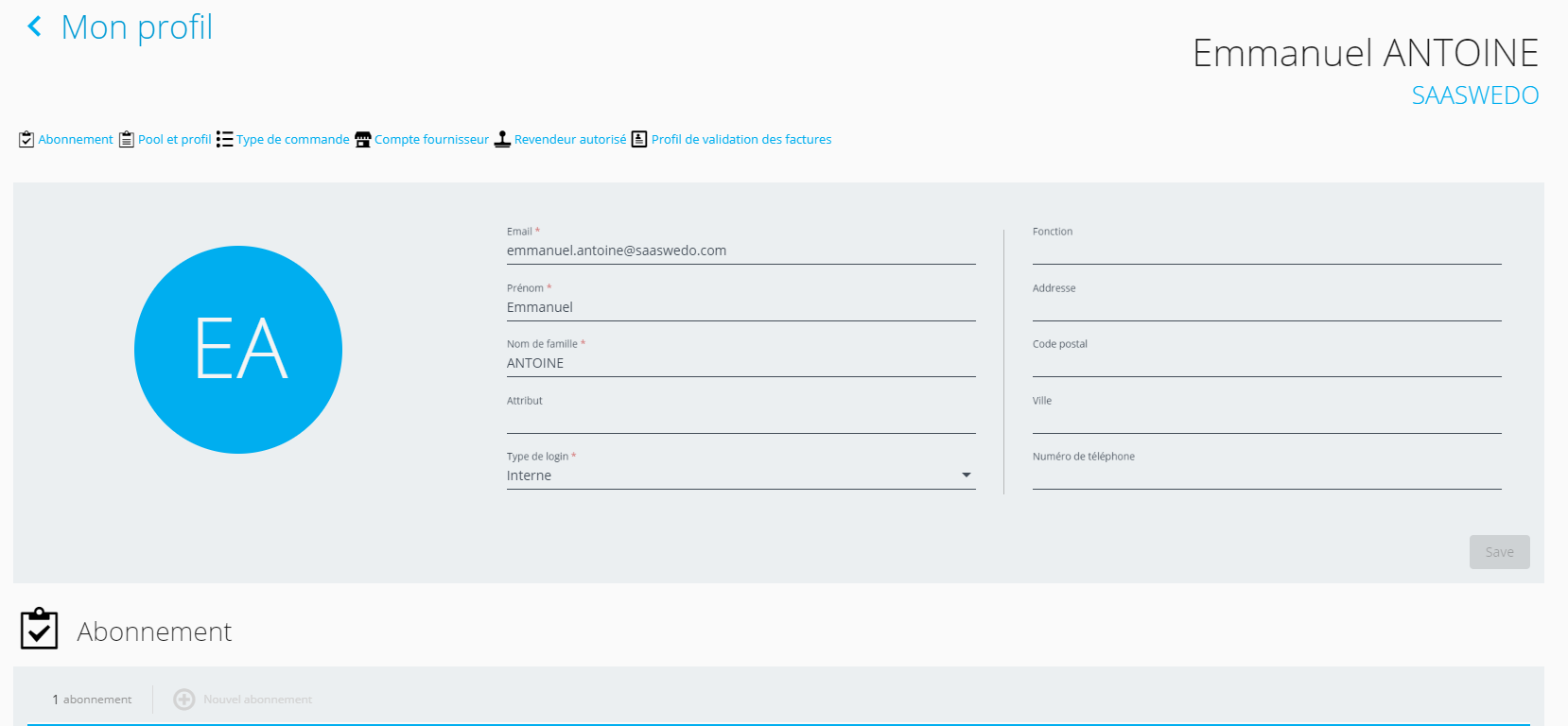This screenshot has height=726, width=1568.
Task: Click the Profil de validation des factures icon
Action: coord(639,139)
